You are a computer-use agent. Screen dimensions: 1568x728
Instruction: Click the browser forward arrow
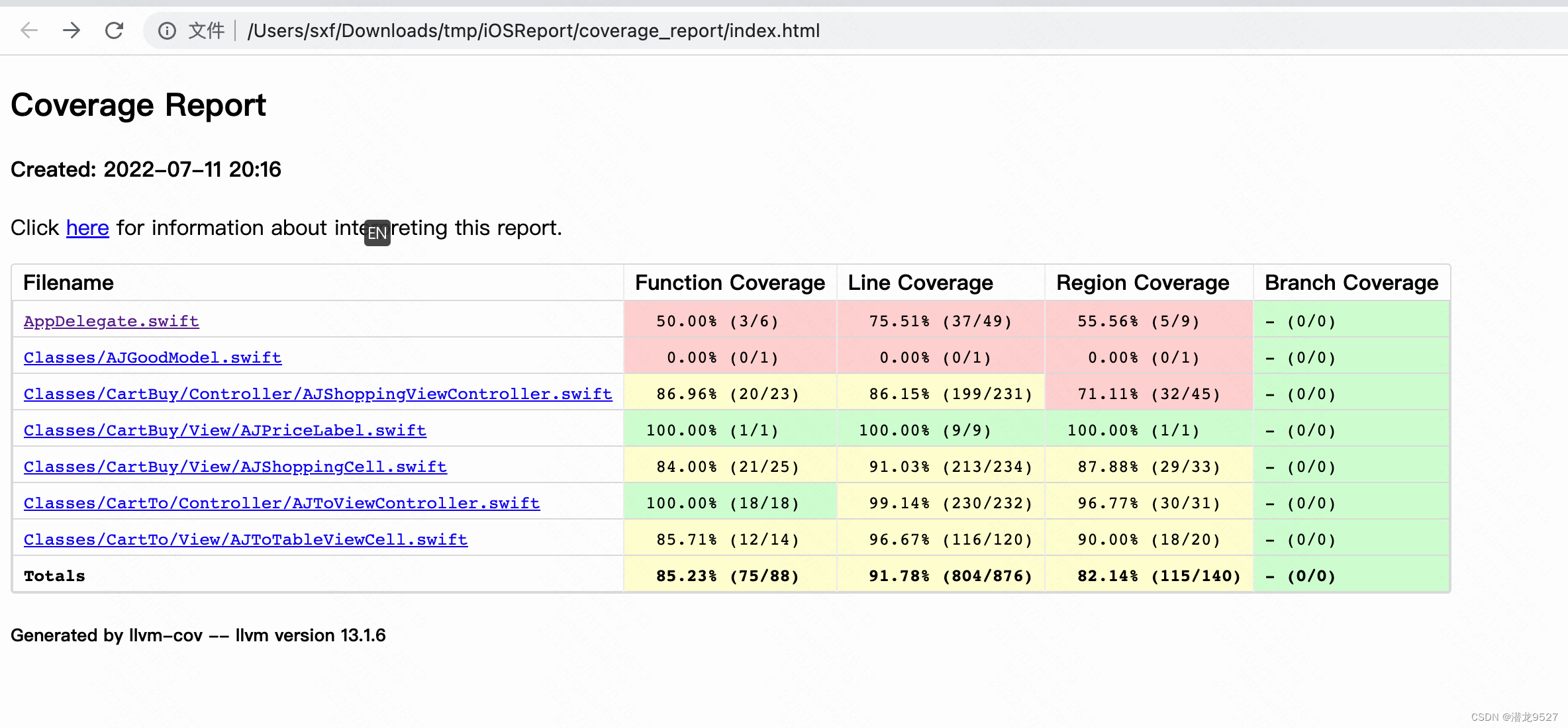pyautogui.click(x=72, y=30)
